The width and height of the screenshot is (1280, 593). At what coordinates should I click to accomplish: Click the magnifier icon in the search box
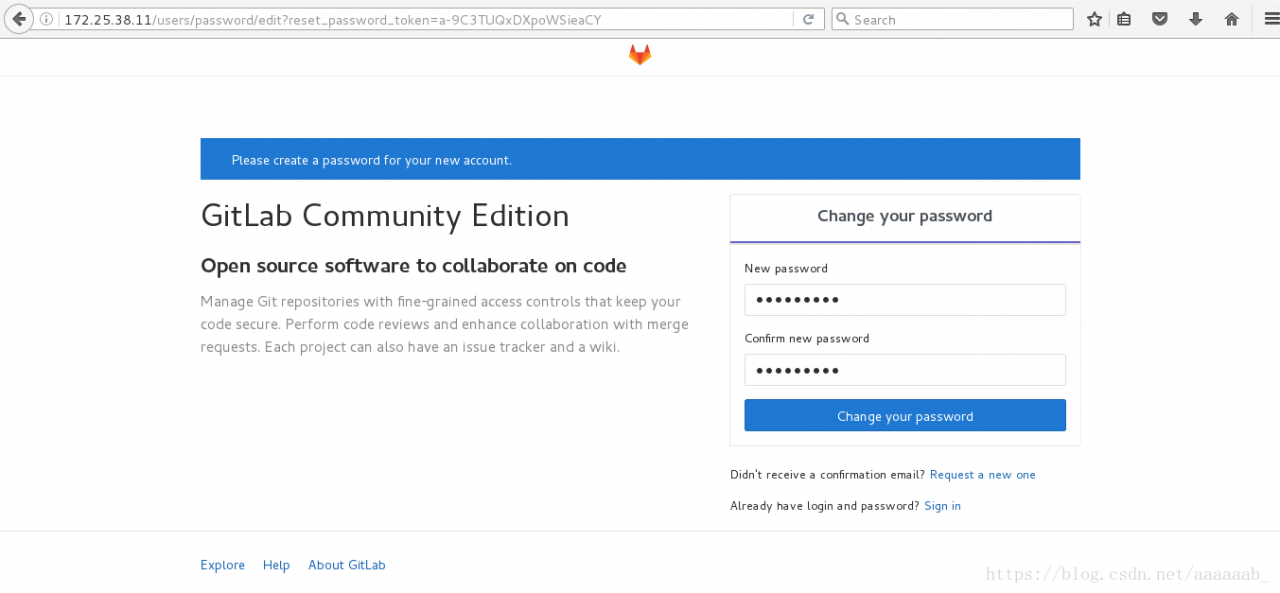(x=843, y=19)
